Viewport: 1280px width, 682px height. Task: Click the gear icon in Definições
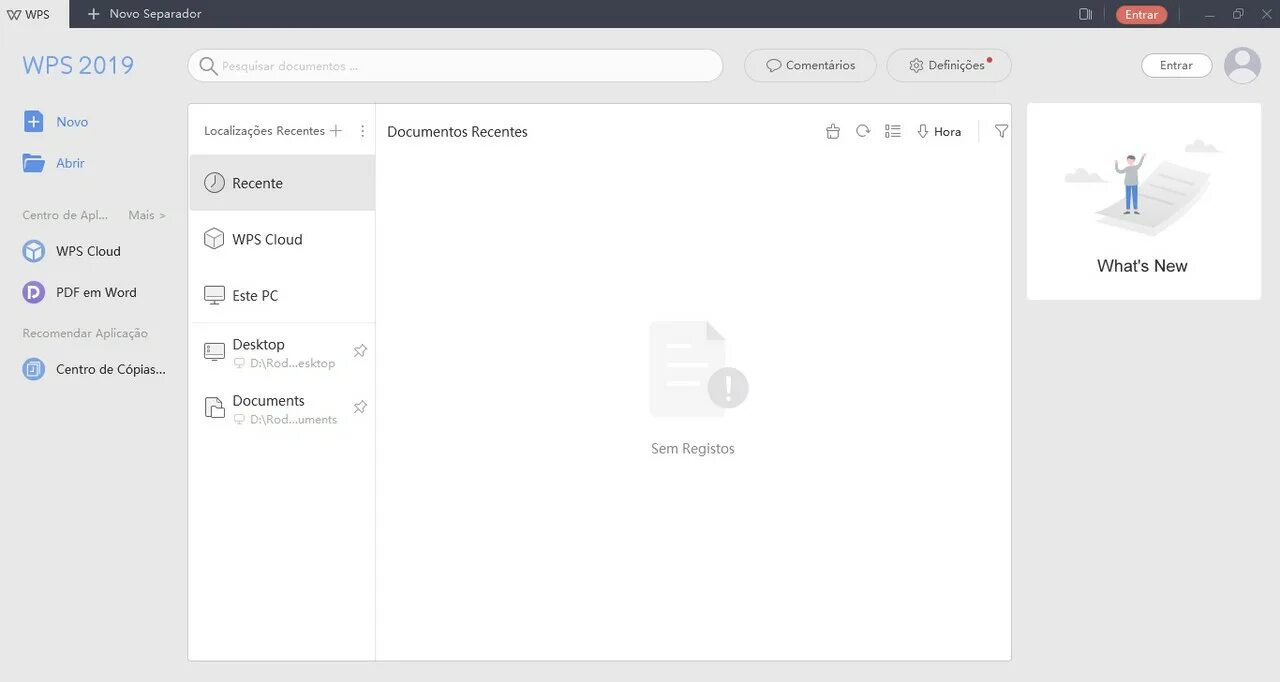point(916,65)
